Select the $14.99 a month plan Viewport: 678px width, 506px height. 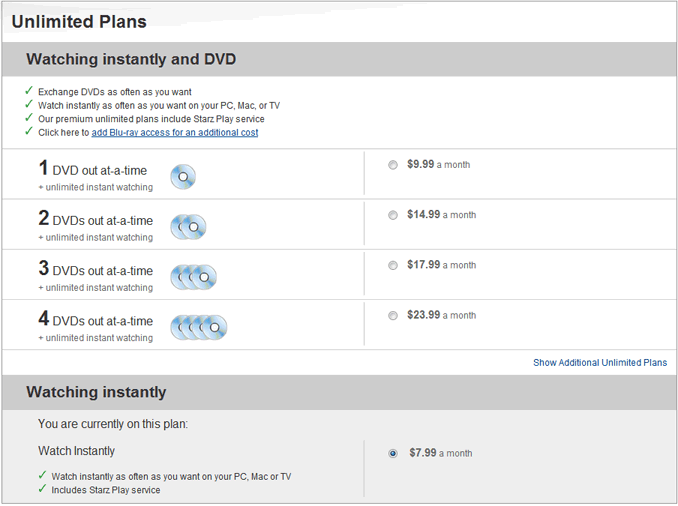coord(393,215)
